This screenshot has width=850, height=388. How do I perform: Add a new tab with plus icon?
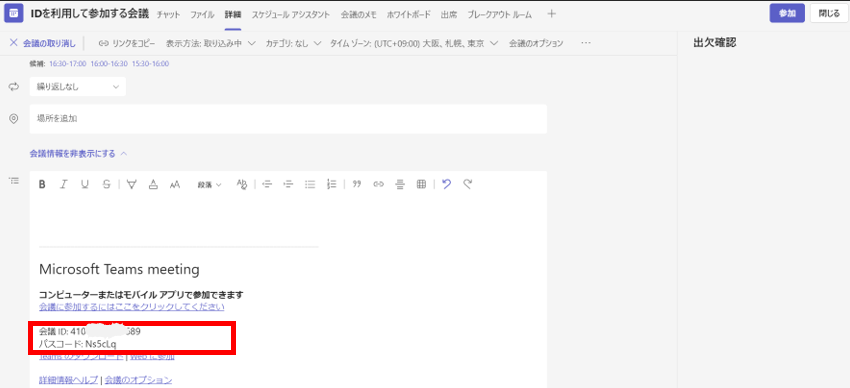tap(551, 14)
